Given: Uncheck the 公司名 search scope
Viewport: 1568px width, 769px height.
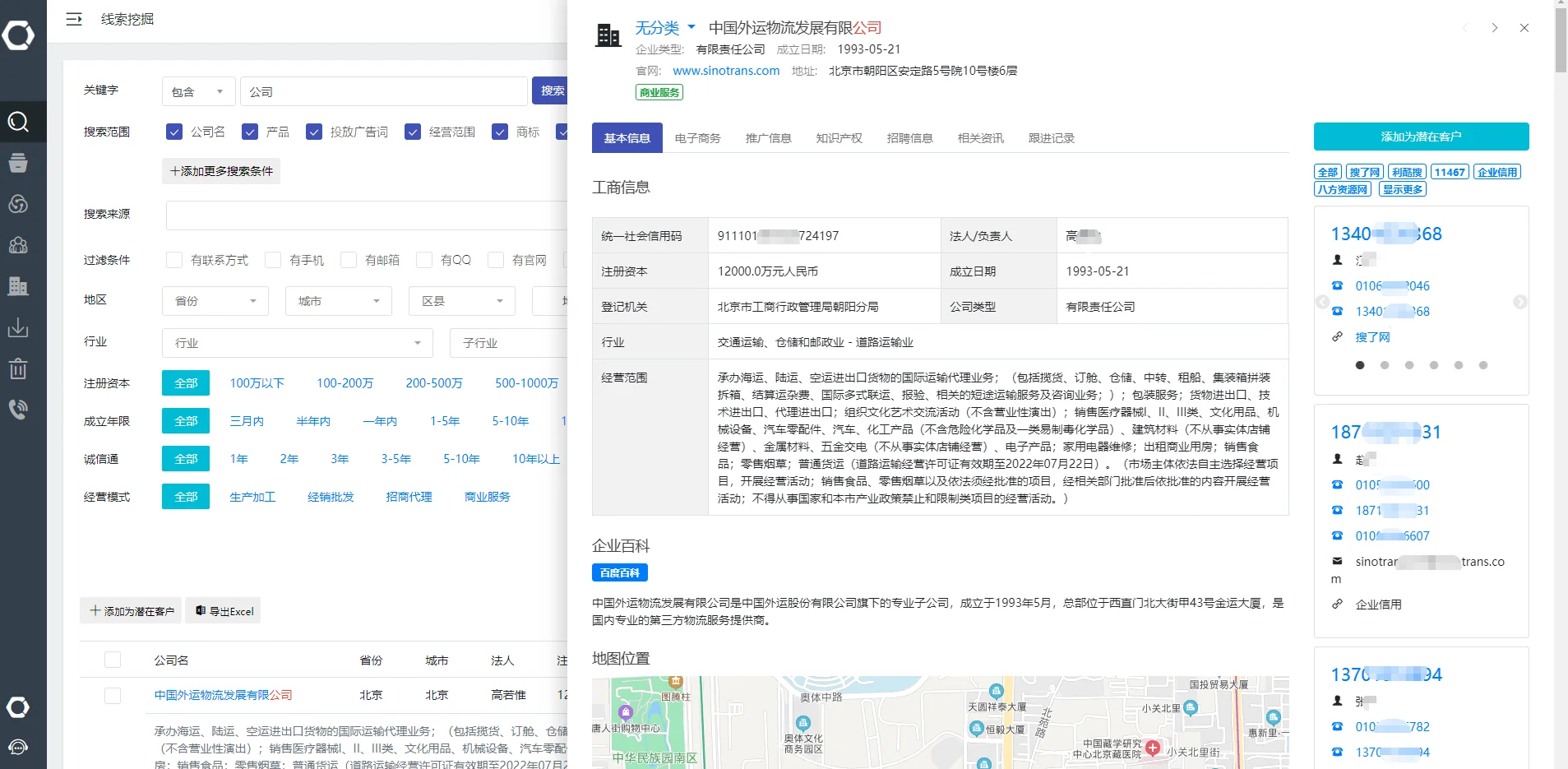Looking at the screenshot, I should click(x=174, y=132).
